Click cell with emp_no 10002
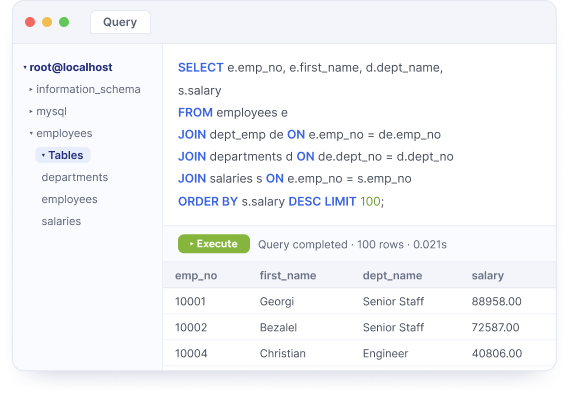569x396 pixels. coord(191,327)
